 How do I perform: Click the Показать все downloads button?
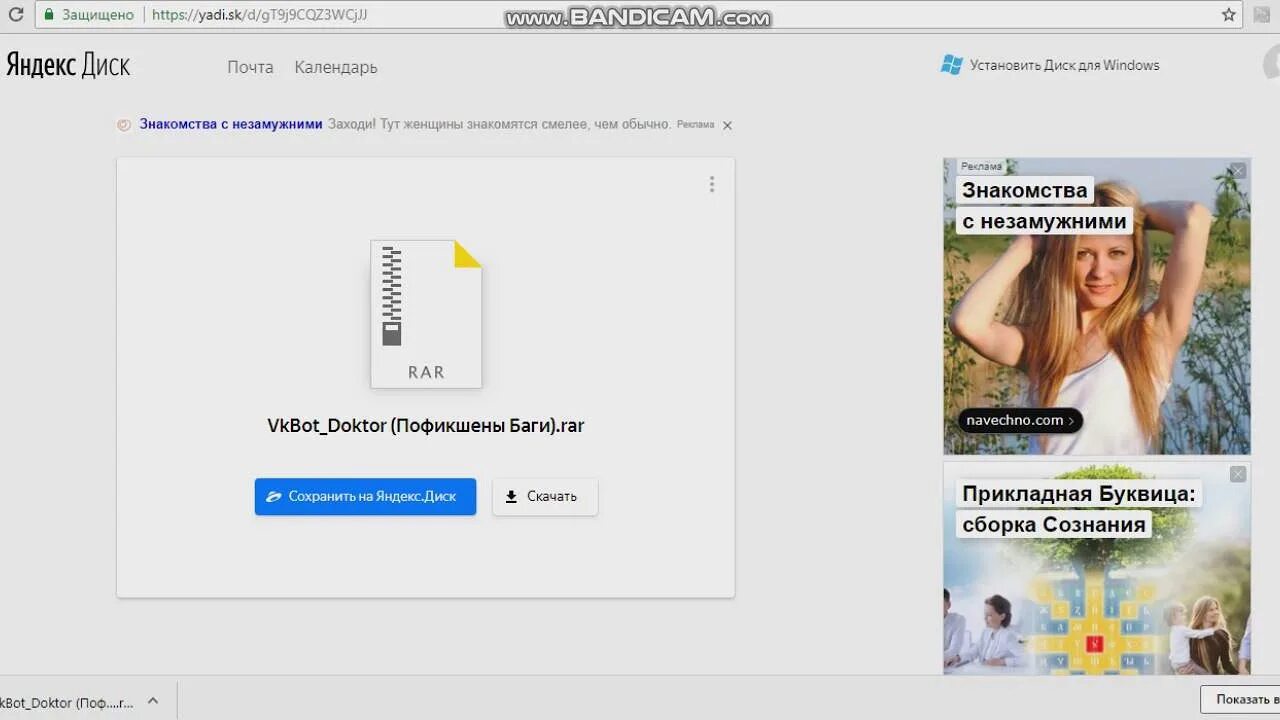point(1240,699)
